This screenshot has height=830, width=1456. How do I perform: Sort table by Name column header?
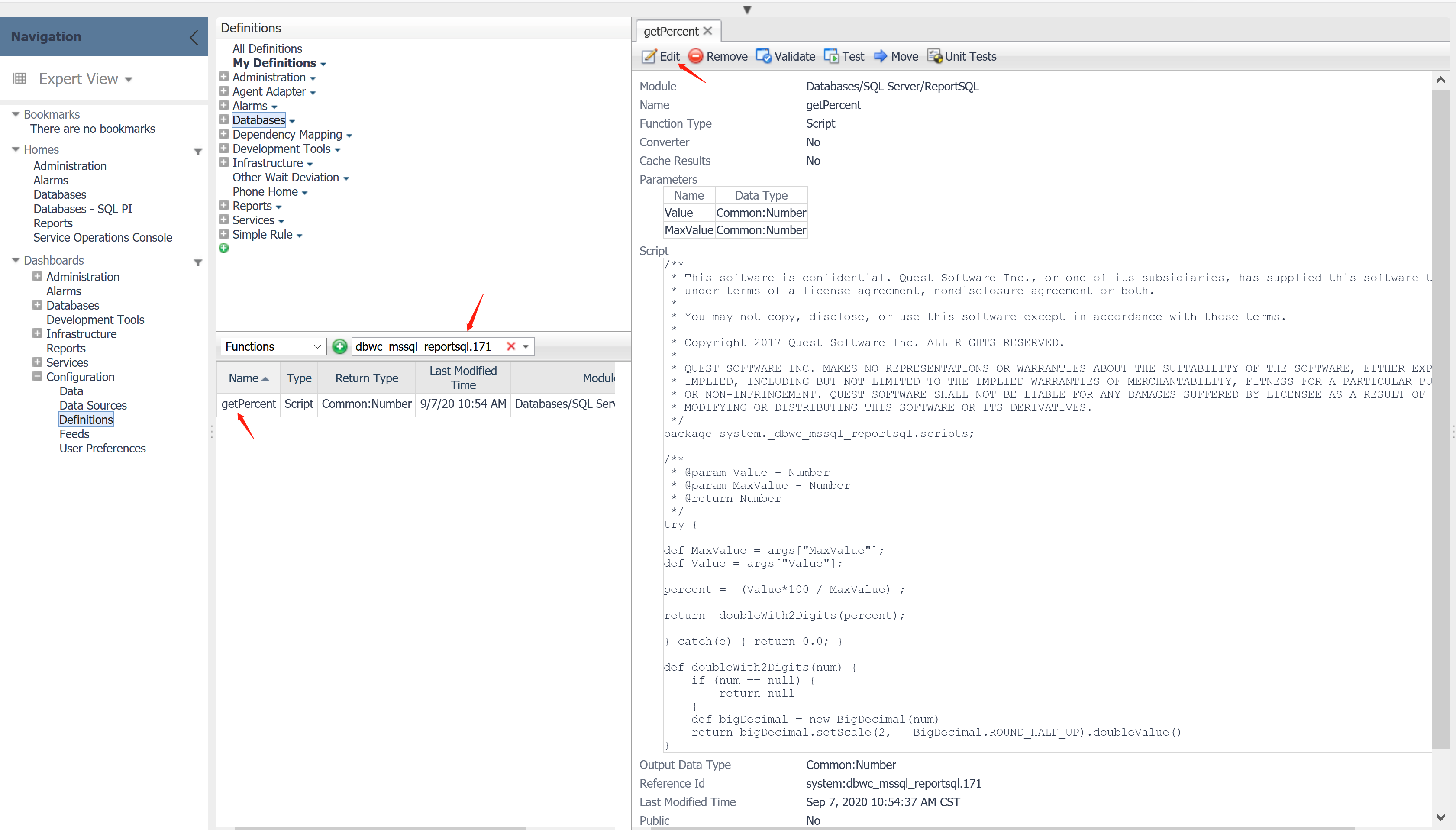[244, 378]
